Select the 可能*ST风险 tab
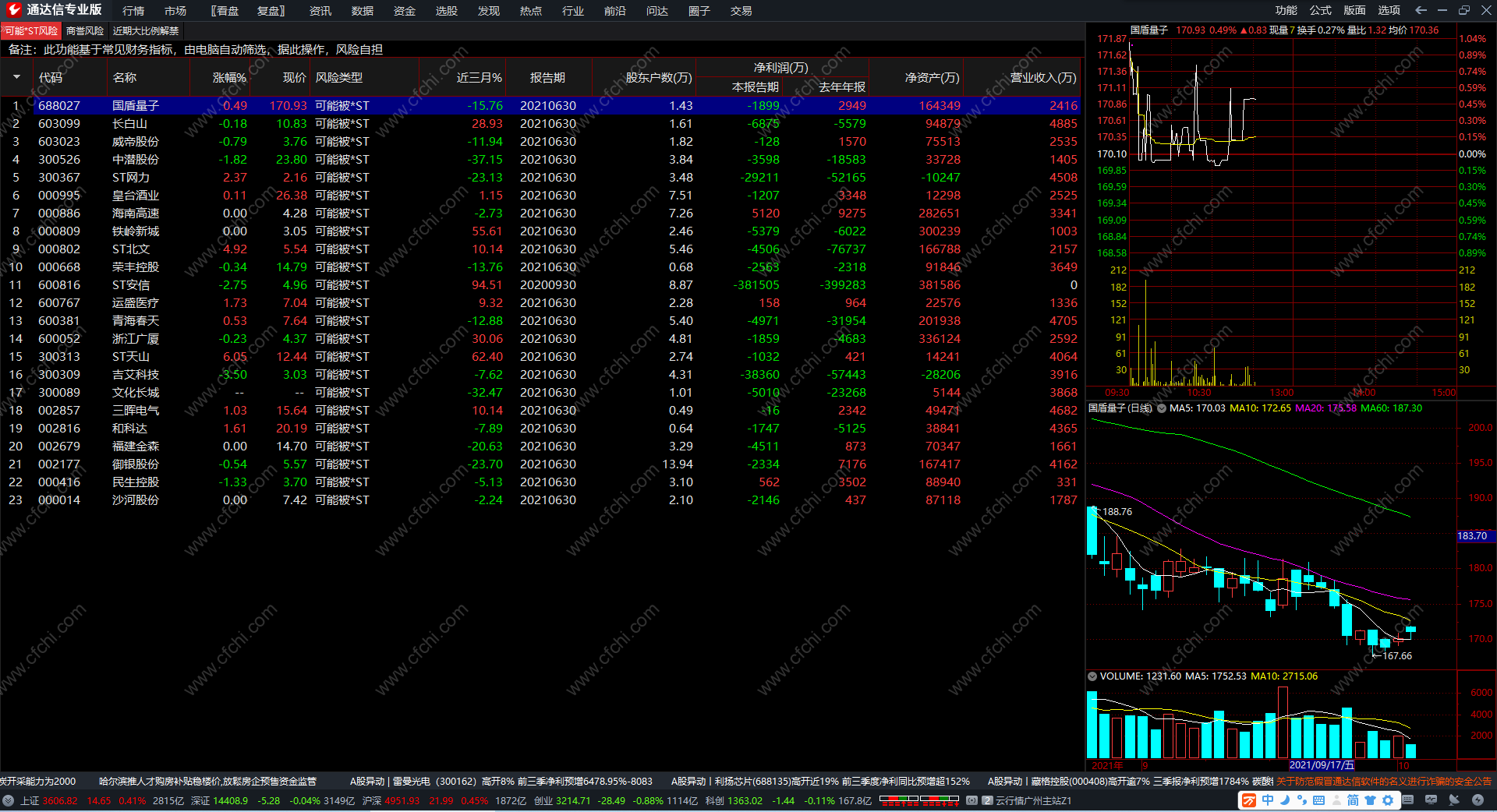 click(31, 31)
